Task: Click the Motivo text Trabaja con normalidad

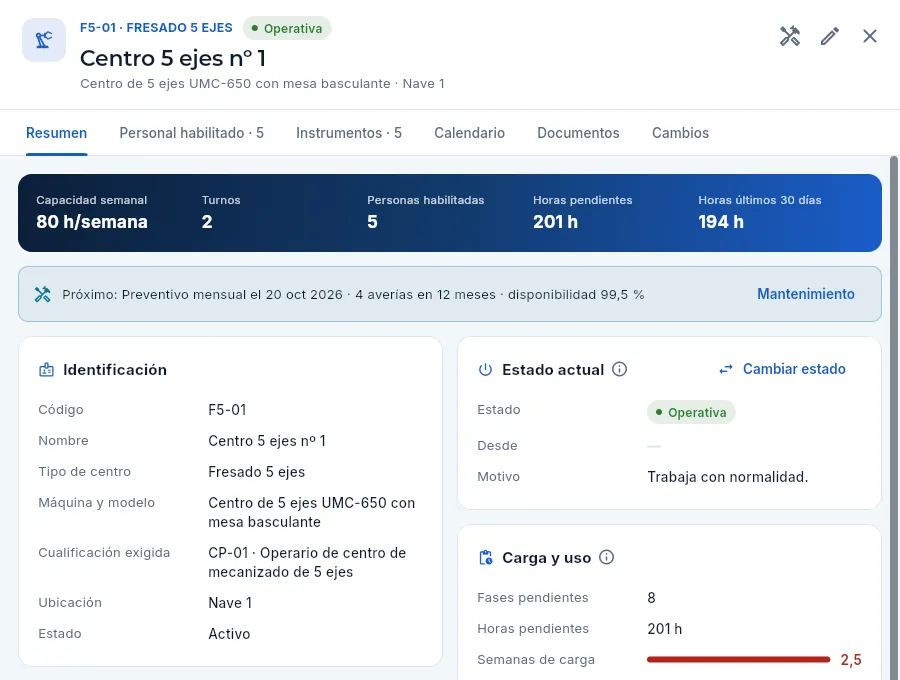Action: (728, 477)
